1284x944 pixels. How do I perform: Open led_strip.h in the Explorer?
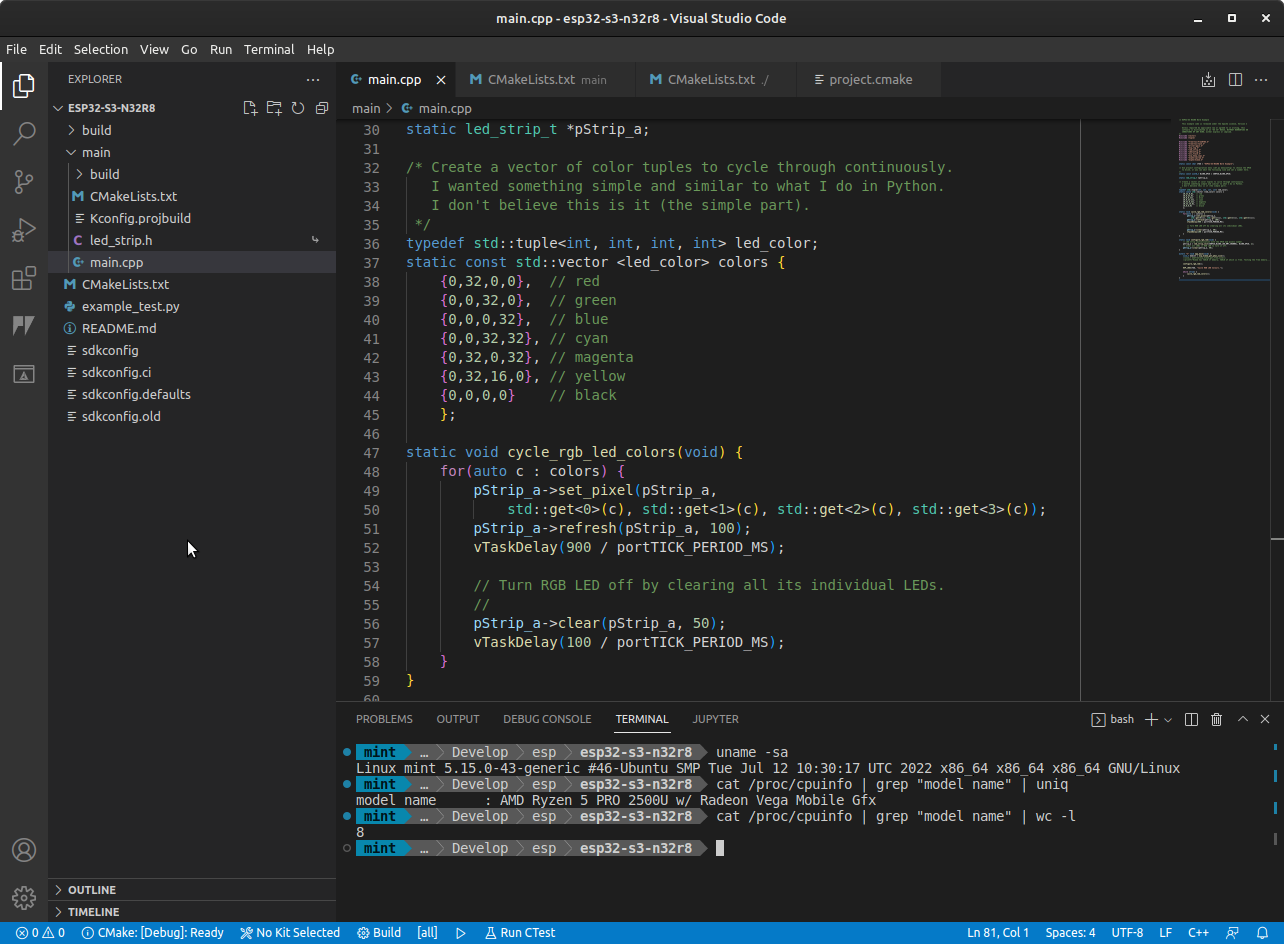tap(192, 240)
